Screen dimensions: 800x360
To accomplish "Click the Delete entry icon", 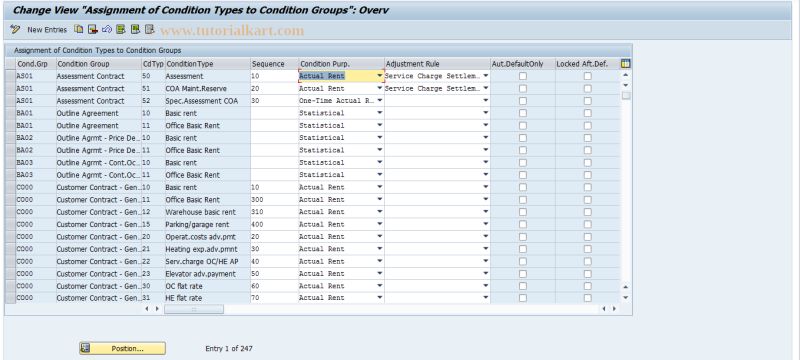I will (92, 30).
